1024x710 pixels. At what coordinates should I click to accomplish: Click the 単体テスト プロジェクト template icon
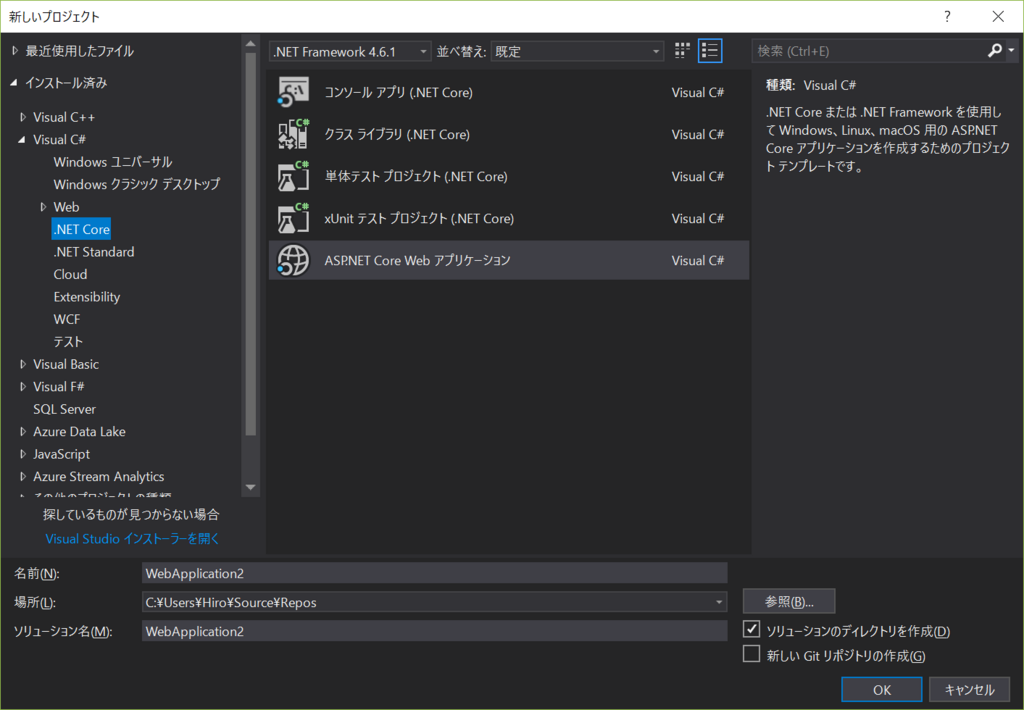point(293,176)
